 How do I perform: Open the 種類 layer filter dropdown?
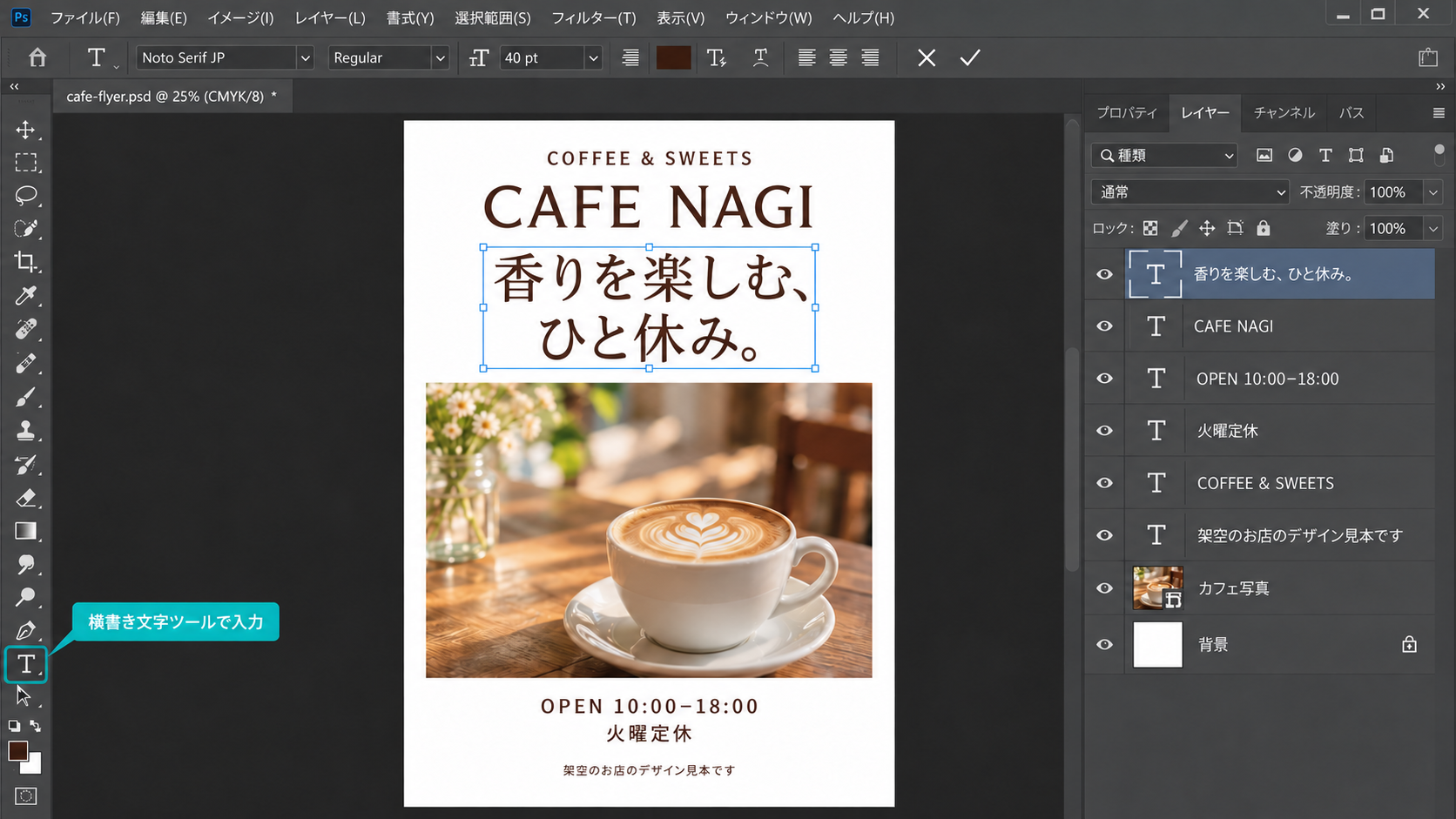coord(1164,155)
